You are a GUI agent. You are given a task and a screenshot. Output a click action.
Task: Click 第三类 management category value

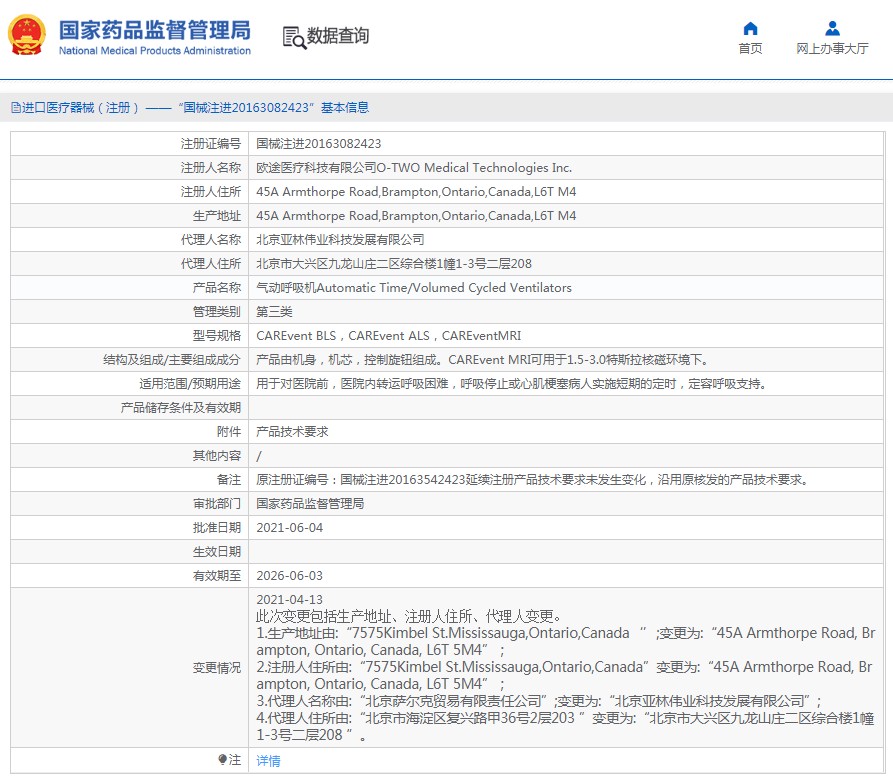point(274,311)
